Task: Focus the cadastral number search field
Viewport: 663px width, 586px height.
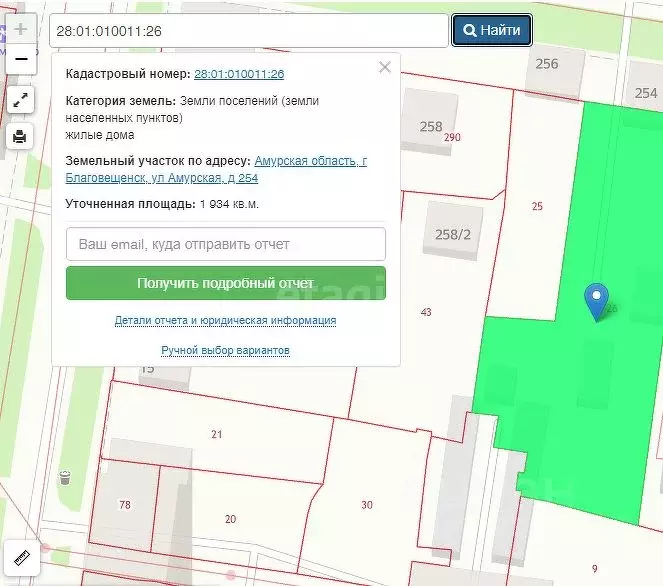Action: (x=248, y=31)
